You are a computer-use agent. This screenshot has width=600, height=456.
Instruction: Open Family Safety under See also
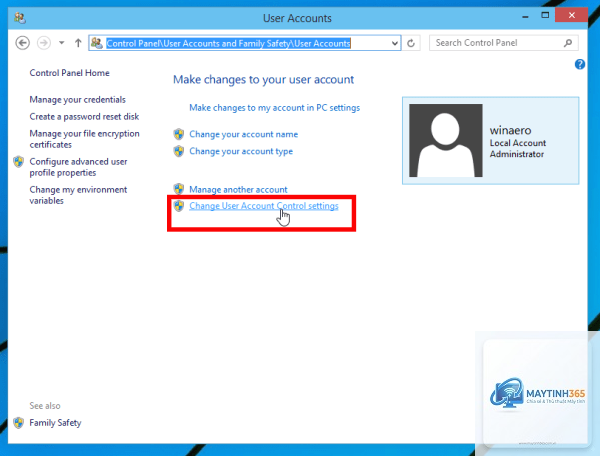coord(55,423)
